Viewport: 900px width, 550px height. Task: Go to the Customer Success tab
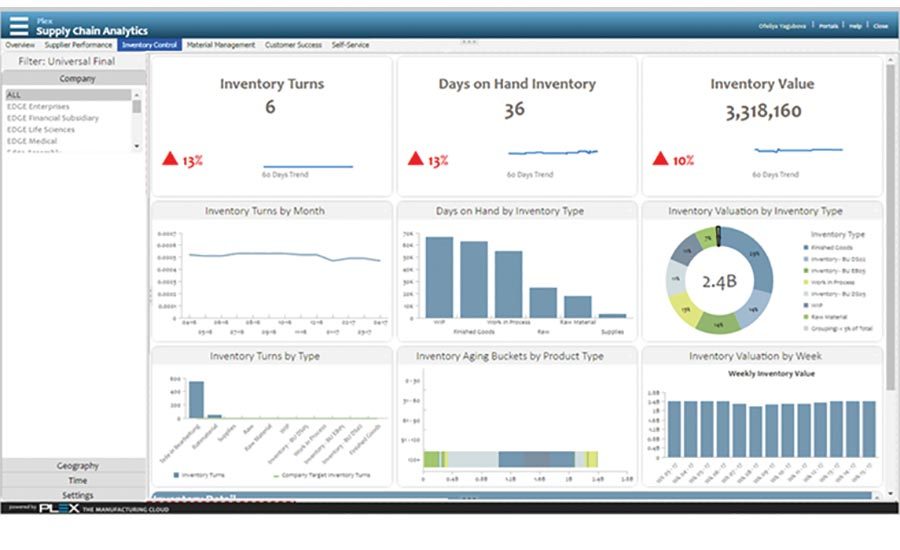[293, 45]
